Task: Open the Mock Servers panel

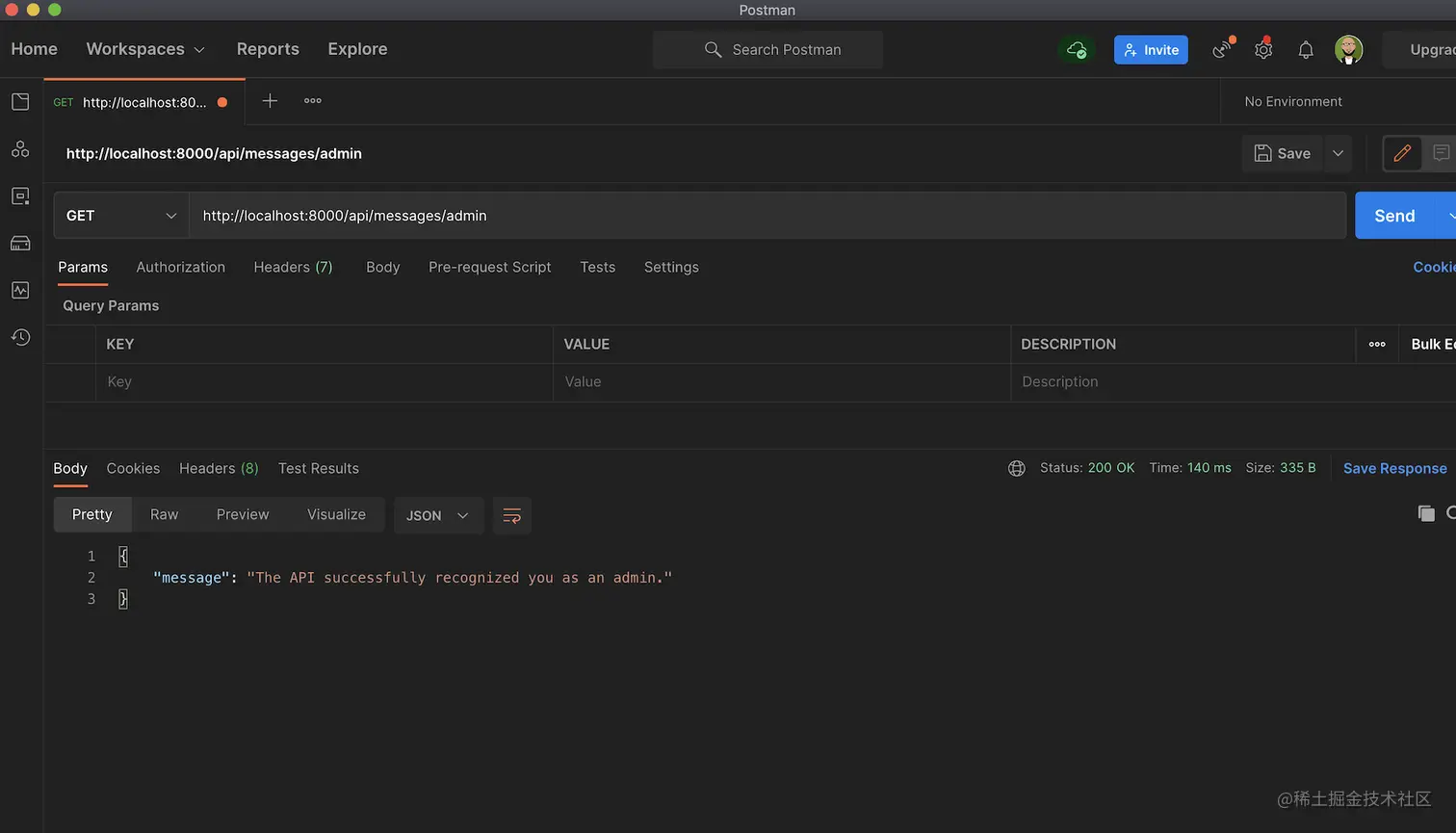Action: click(x=20, y=243)
